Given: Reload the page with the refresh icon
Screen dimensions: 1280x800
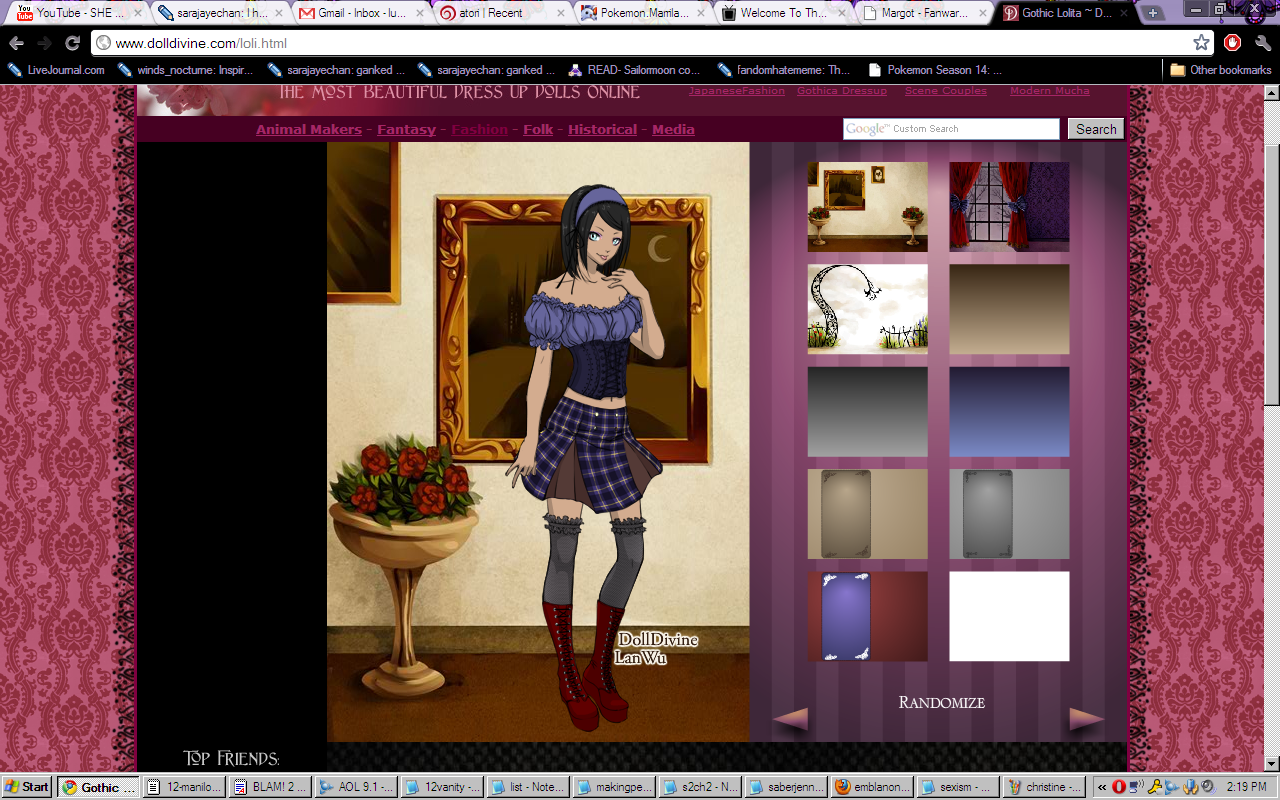Looking at the screenshot, I should pyautogui.click(x=72, y=43).
